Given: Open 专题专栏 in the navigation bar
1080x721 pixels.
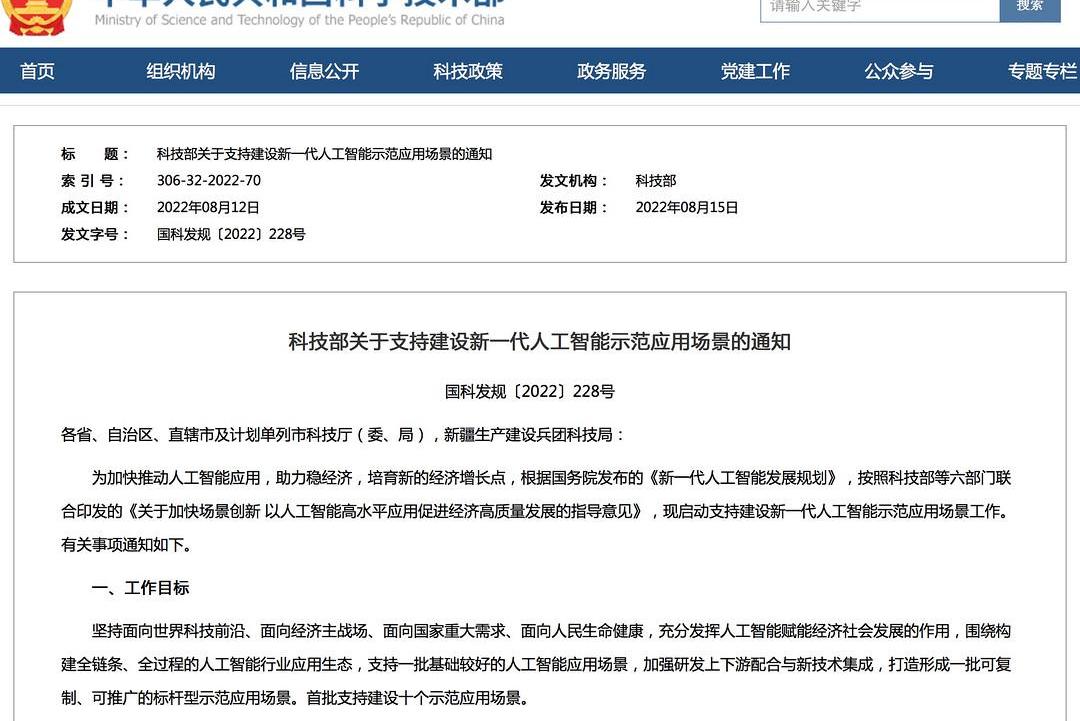Looking at the screenshot, I should tap(1042, 72).
